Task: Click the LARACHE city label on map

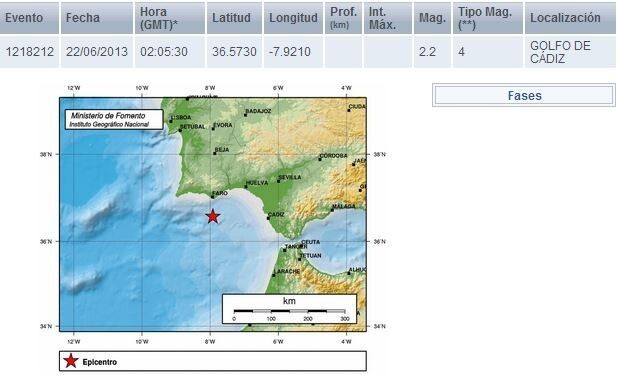Action: 287,271
